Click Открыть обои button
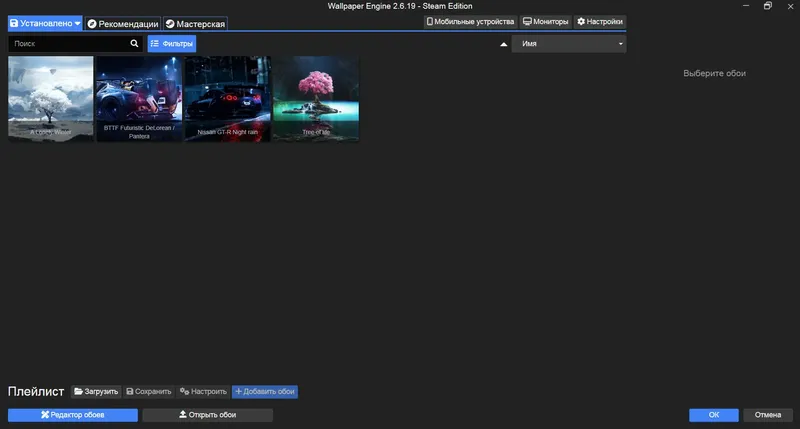Viewport: 800px width, 429px height. click(x=208, y=415)
